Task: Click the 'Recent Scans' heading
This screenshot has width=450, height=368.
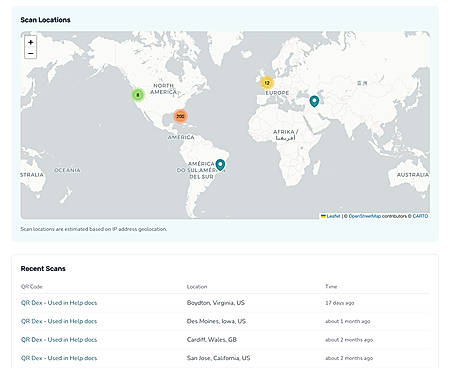Action: [43, 268]
